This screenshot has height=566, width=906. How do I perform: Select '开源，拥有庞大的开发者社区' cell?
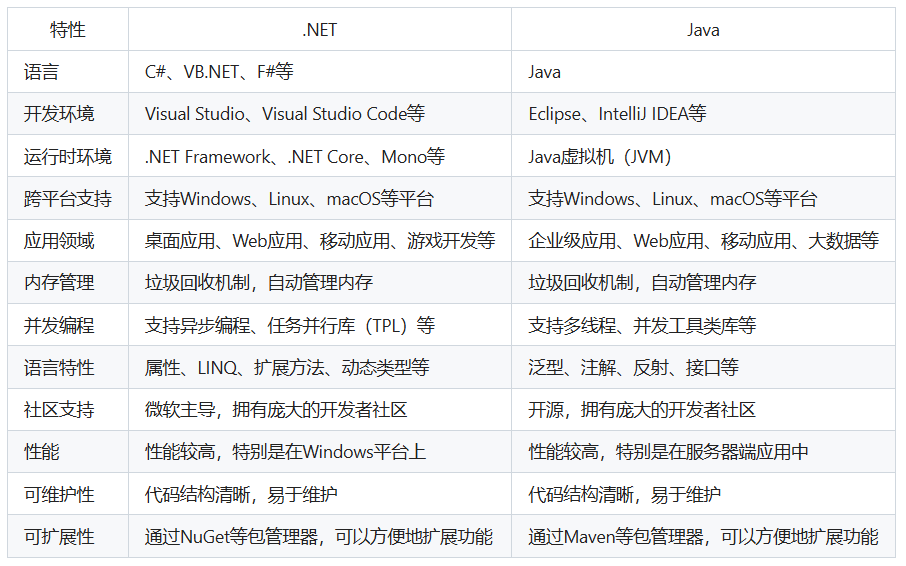pyautogui.click(x=703, y=409)
